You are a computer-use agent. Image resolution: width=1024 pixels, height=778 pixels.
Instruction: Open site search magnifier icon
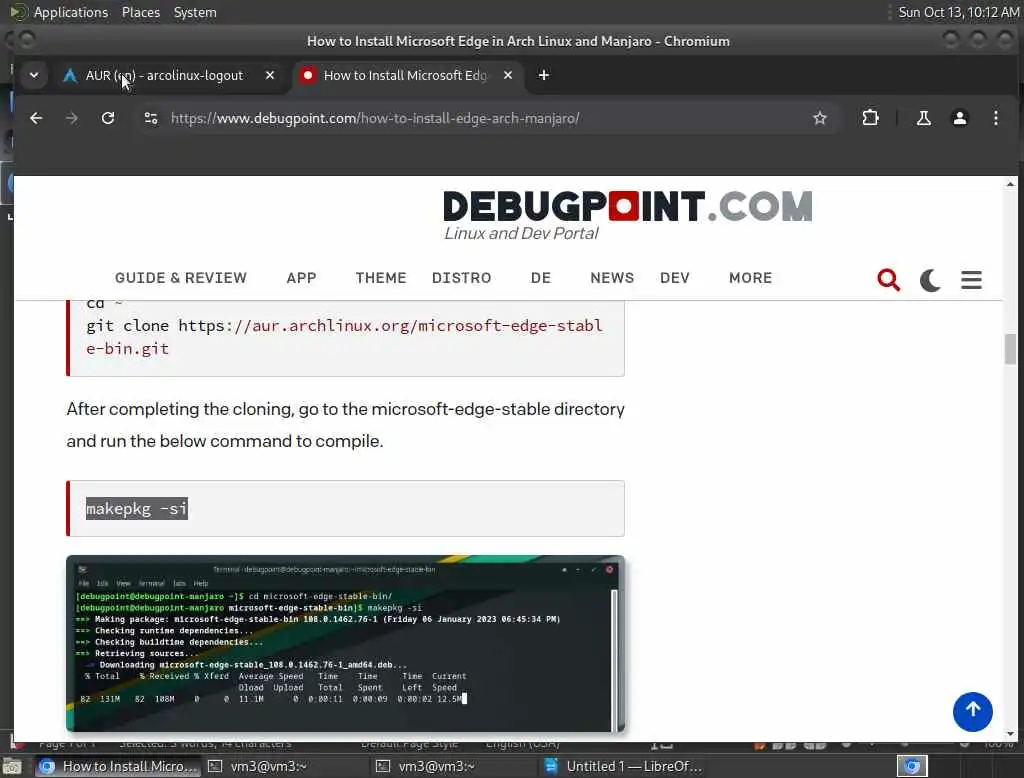click(888, 280)
